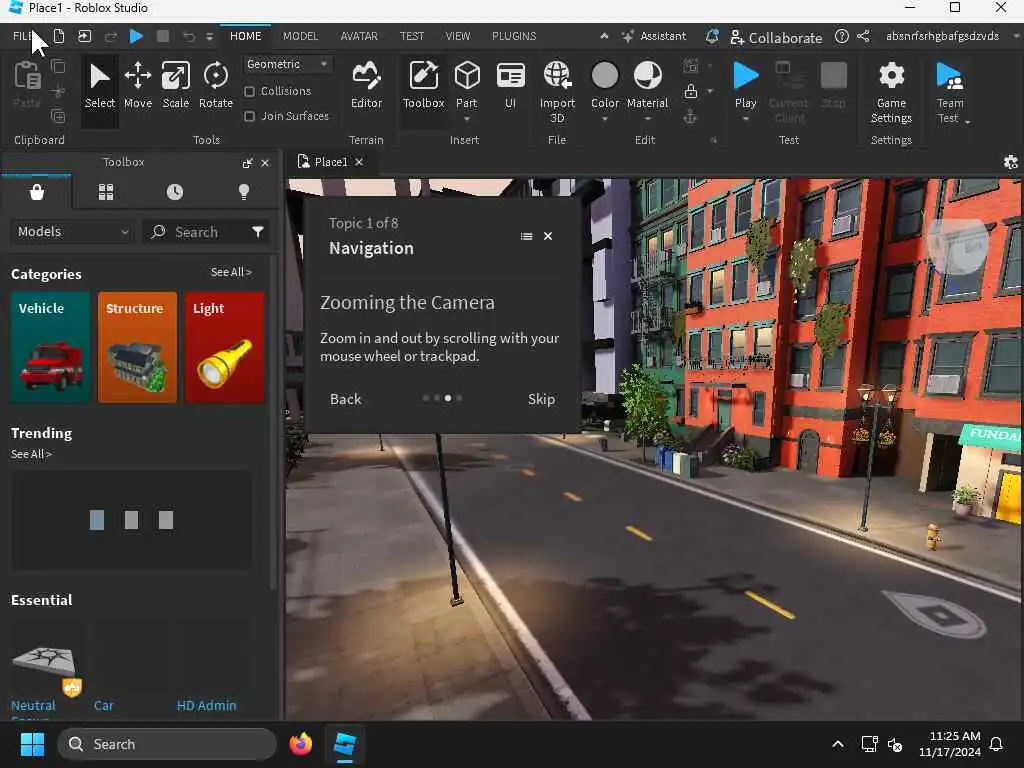Open the Vehicle category card
1024x768 pixels.
[x=50, y=347]
